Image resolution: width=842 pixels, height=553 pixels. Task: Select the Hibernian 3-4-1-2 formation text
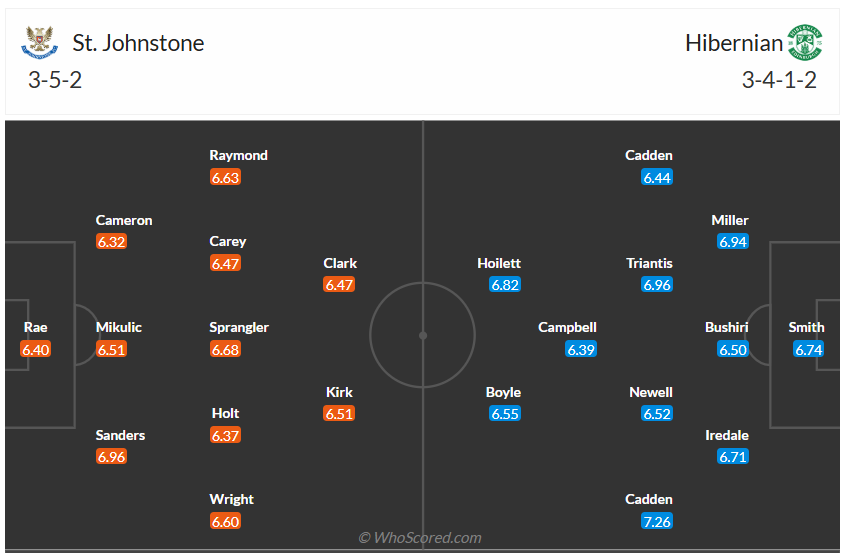[779, 80]
